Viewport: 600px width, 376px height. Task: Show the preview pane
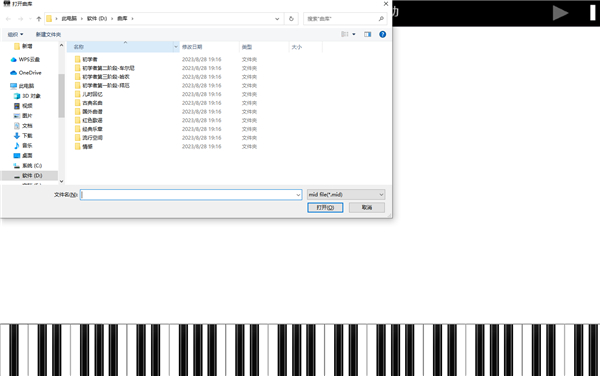point(368,34)
